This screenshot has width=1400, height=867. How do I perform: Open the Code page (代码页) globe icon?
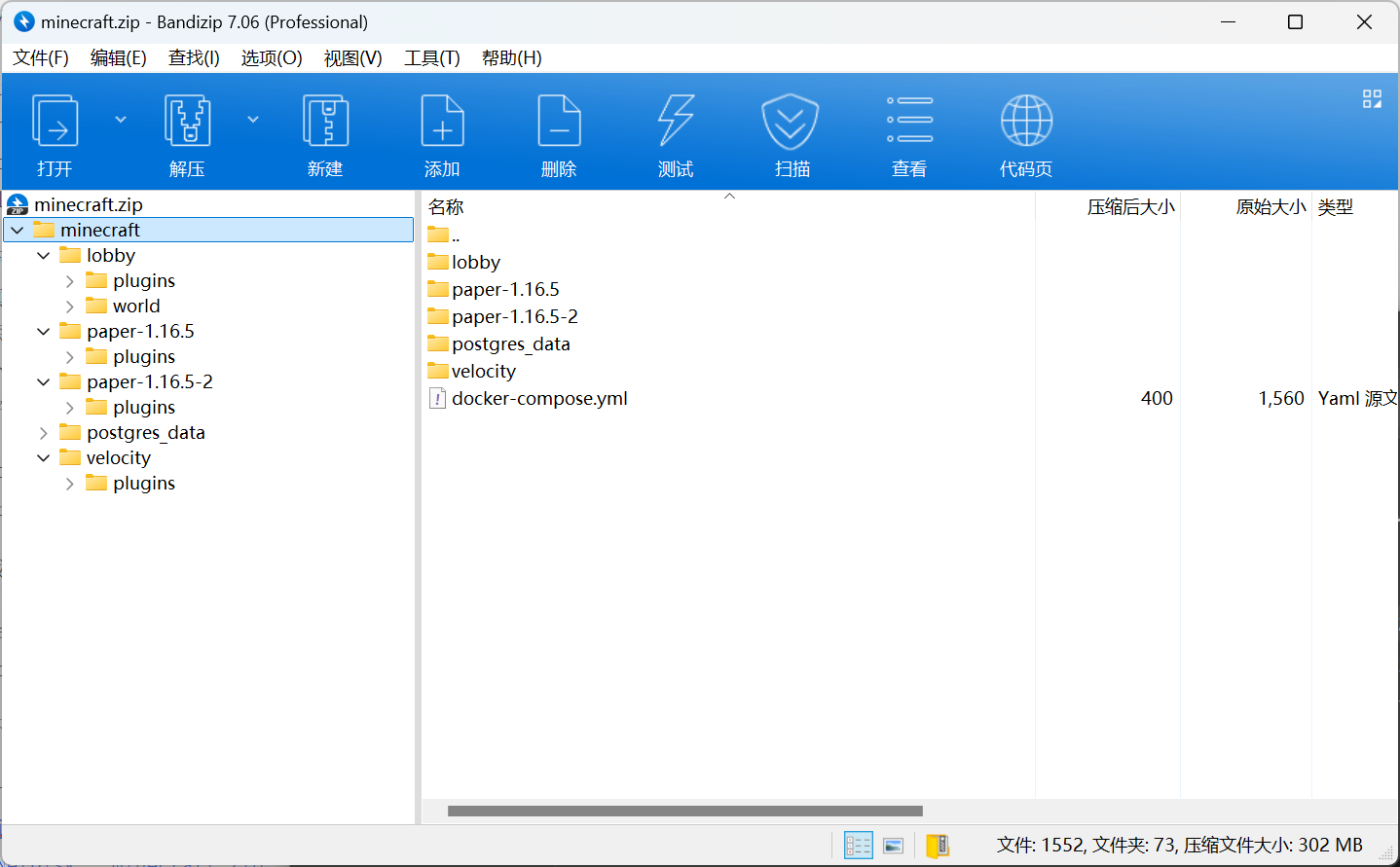click(x=1026, y=122)
